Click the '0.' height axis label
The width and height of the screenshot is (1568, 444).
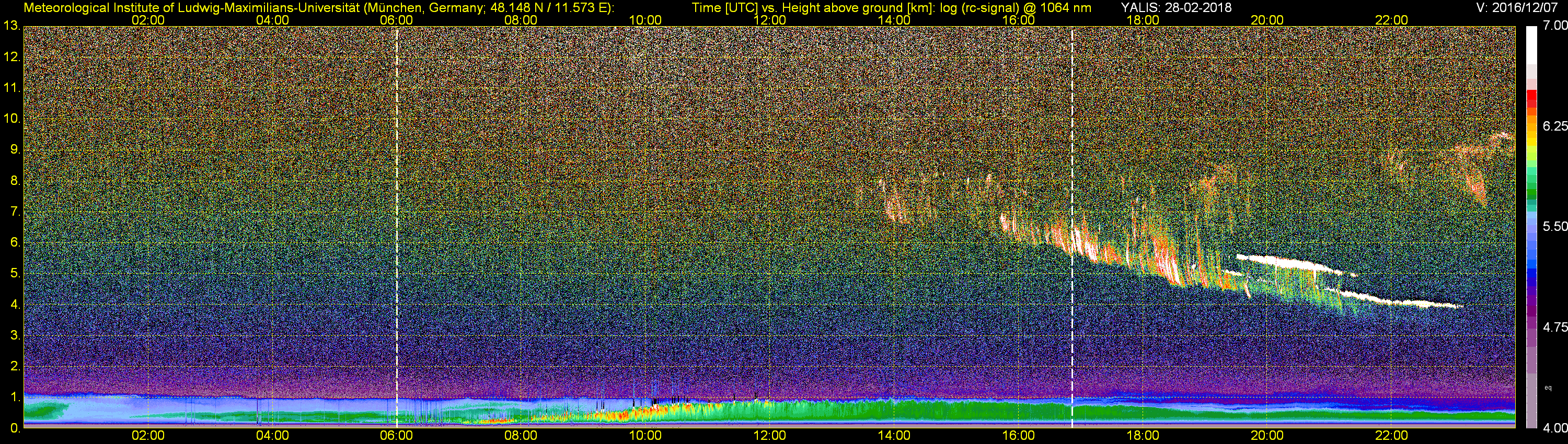click(15, 428)
